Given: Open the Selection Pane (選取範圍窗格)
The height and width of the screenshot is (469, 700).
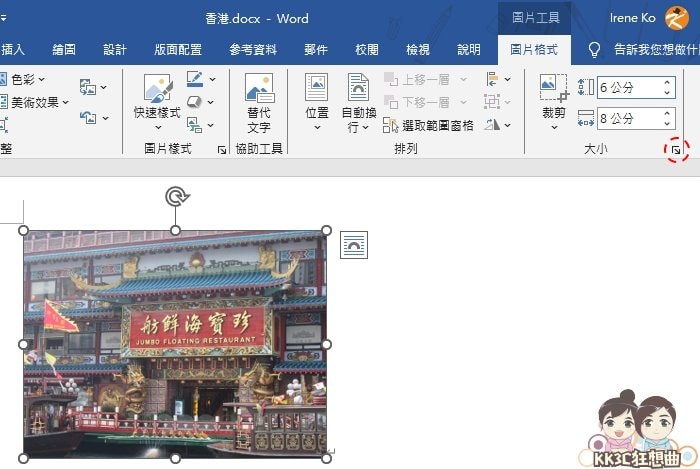Looking at the screenshot, I should [x=429, y=125].
